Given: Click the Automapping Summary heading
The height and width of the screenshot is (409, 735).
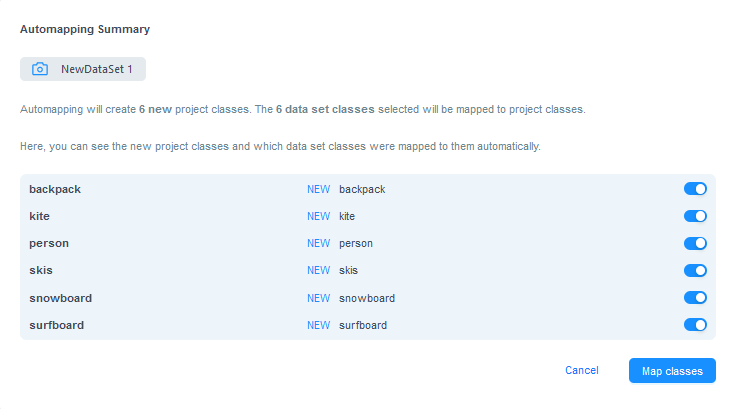Looking at the screenshot, I should tap(85, 29).
